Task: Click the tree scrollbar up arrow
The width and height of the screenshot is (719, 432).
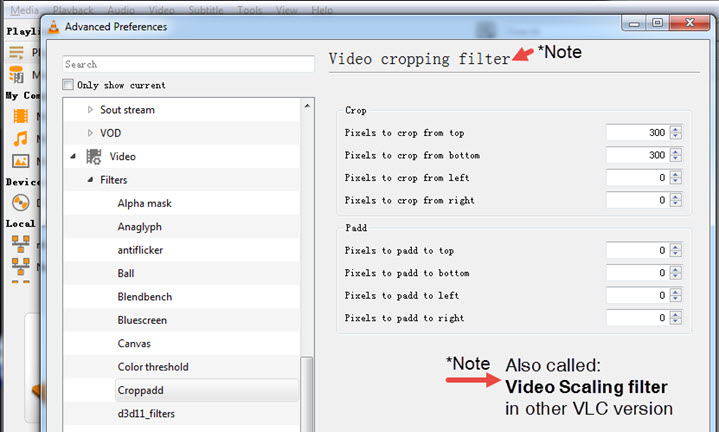Action: coord(307,106)
